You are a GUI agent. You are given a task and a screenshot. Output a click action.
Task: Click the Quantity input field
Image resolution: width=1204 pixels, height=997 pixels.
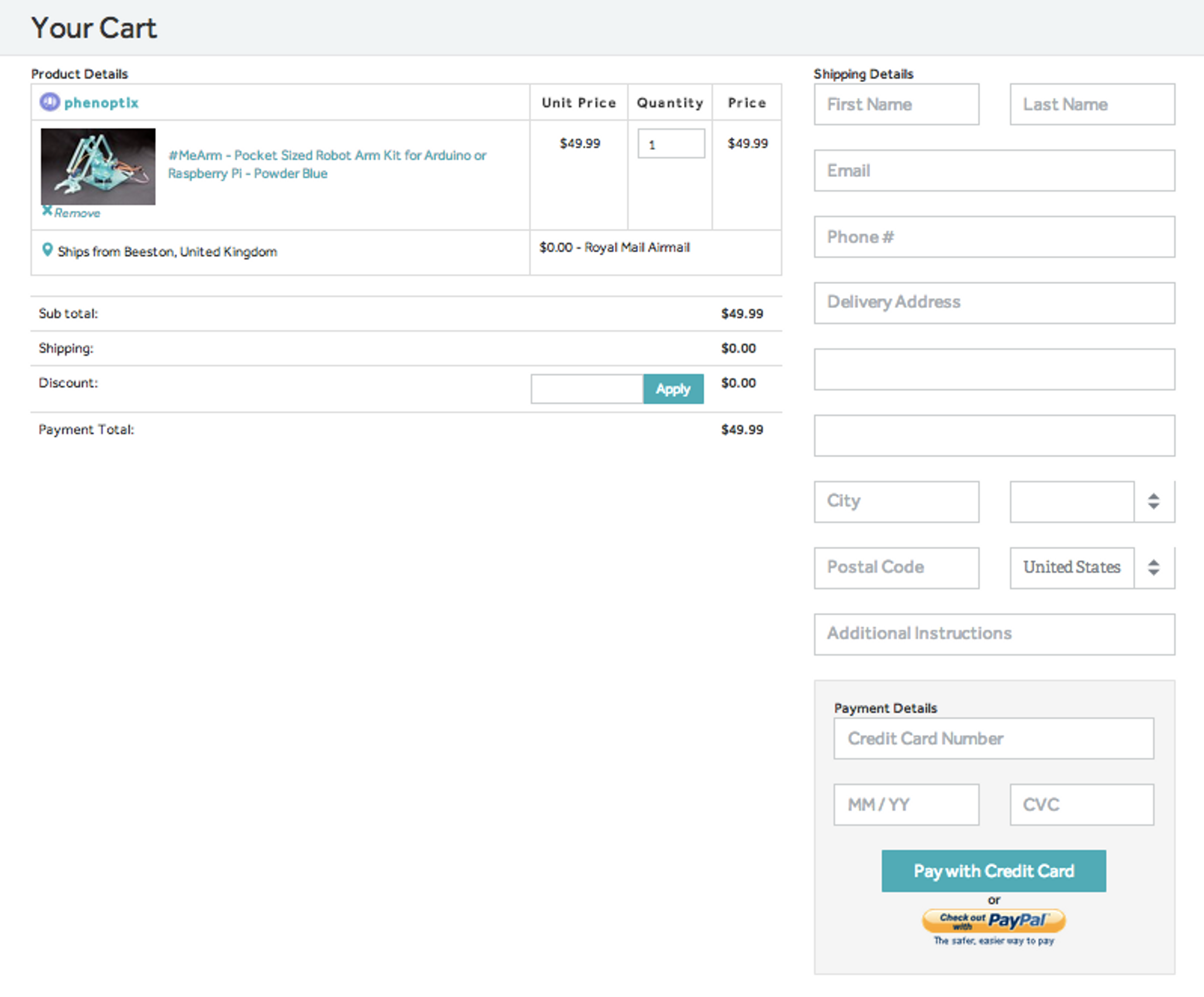coord(671,144)
